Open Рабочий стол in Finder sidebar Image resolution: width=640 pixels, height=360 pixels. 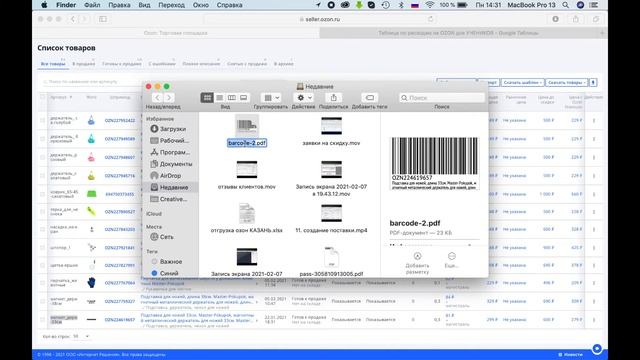click(169, 140)
